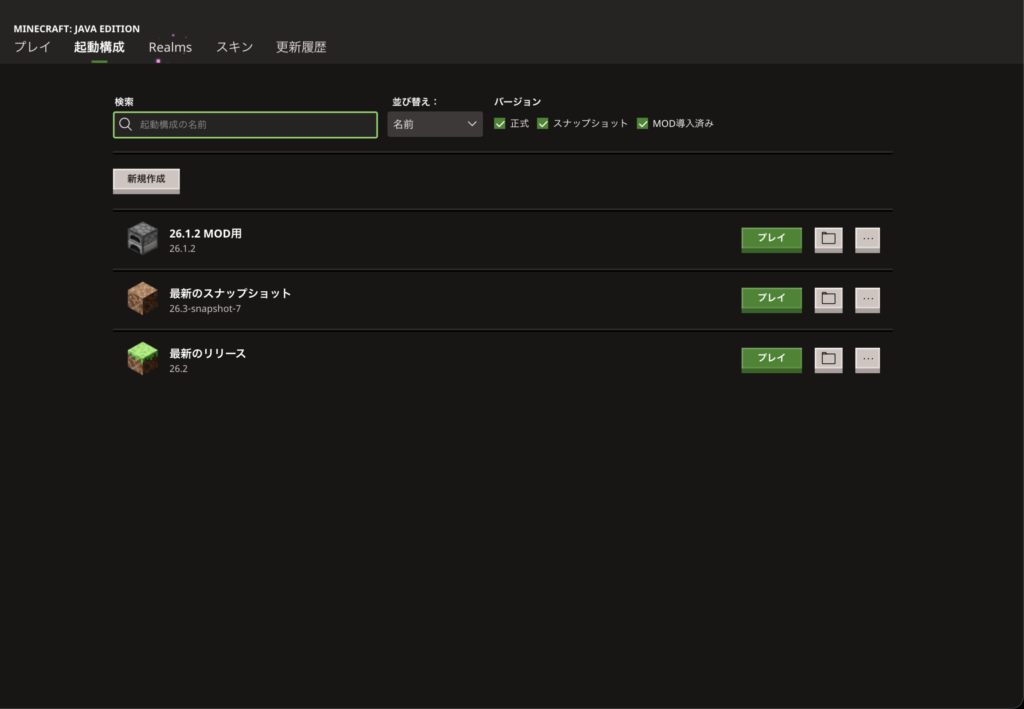The width and height of the screenshot is (1024, 709).
Task: Click the grass block icon of 最新のリリース
Action: click(x=142, y=358)
